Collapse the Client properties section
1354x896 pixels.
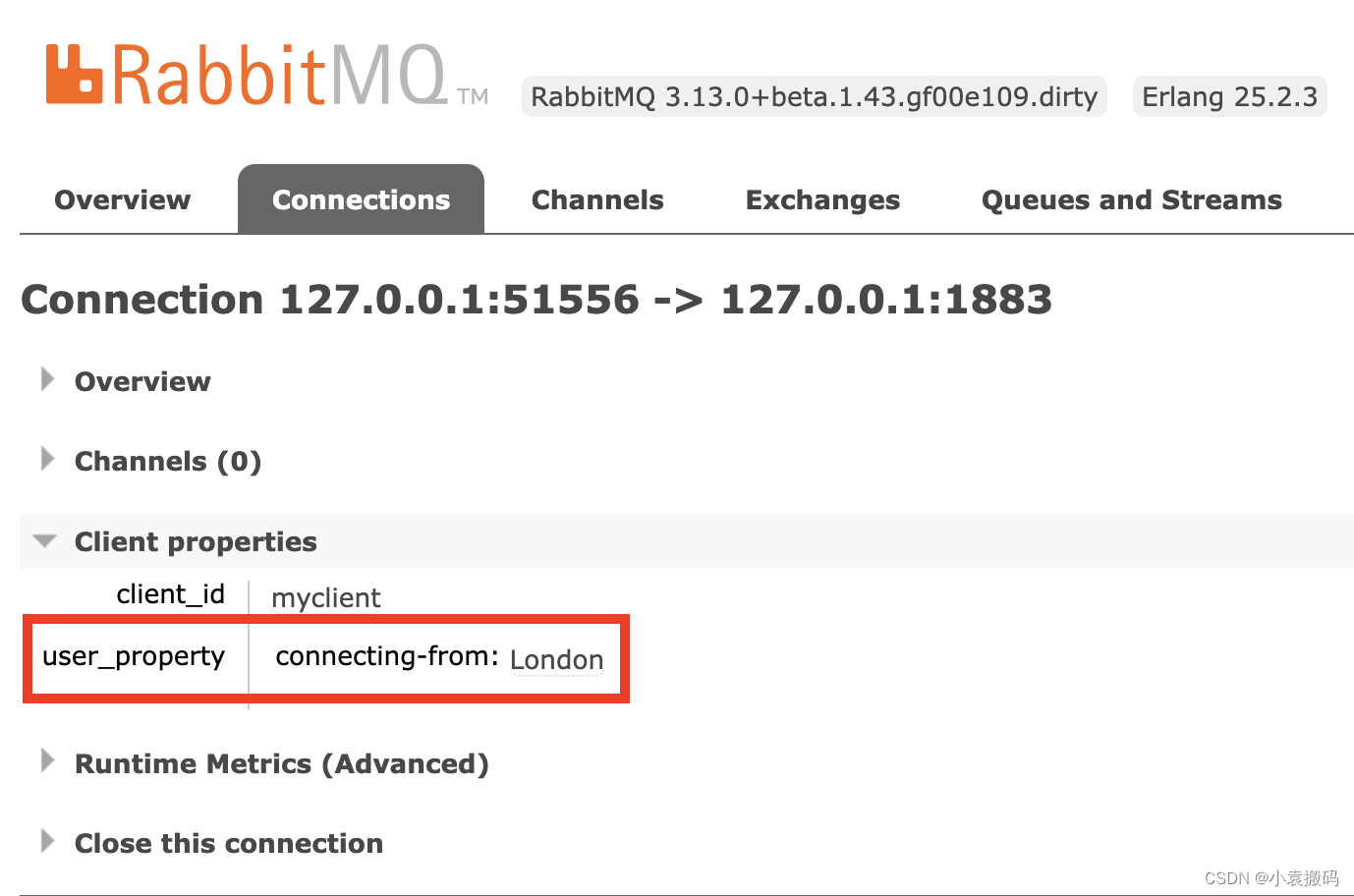coord(196,541)
